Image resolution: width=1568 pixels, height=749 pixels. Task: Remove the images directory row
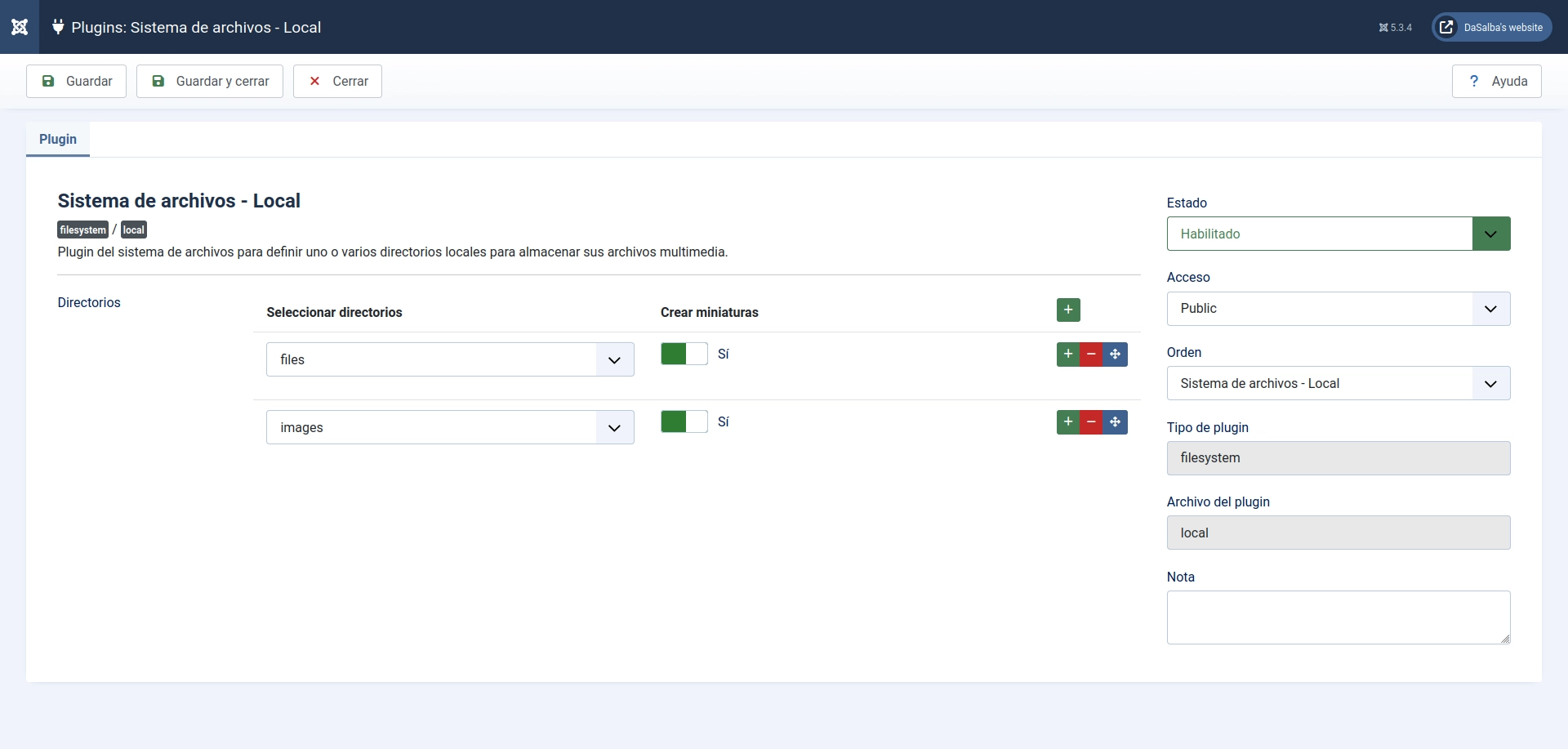pyautogui.click(x=1091, y=422)
